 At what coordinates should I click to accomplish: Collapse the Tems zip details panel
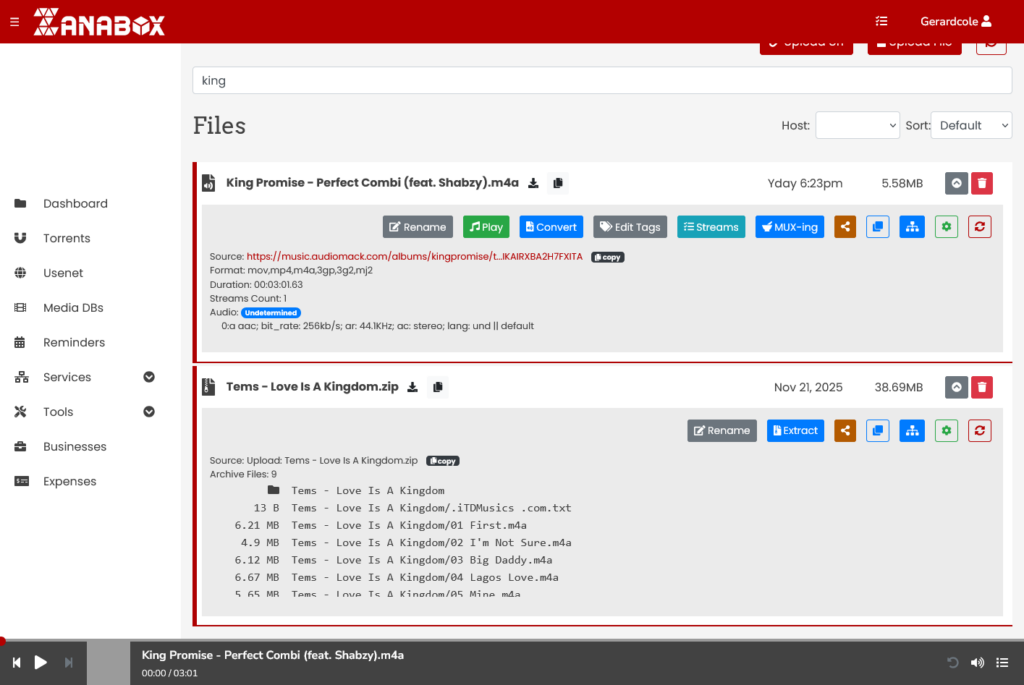(x=956, y=387)
